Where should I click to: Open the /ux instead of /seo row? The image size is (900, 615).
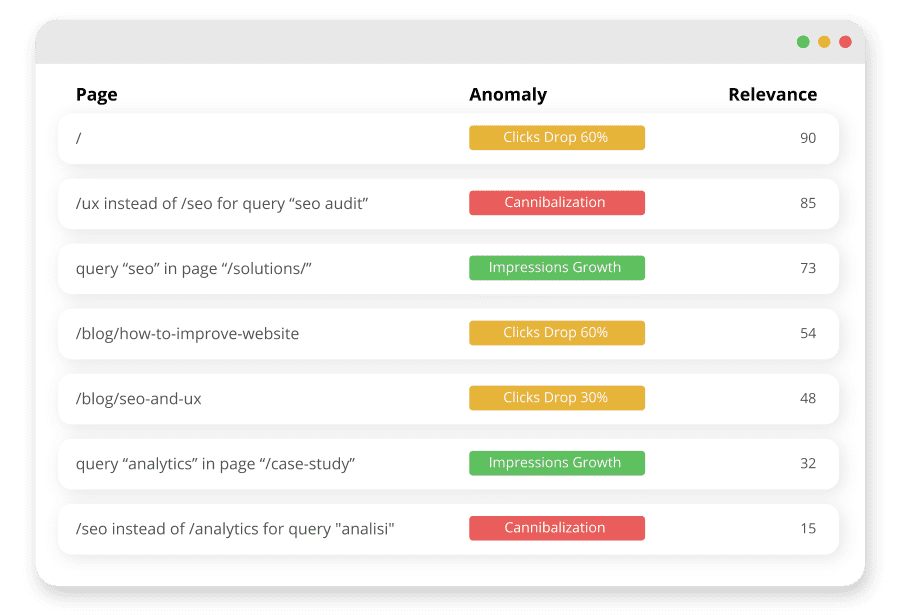point(448,203)
